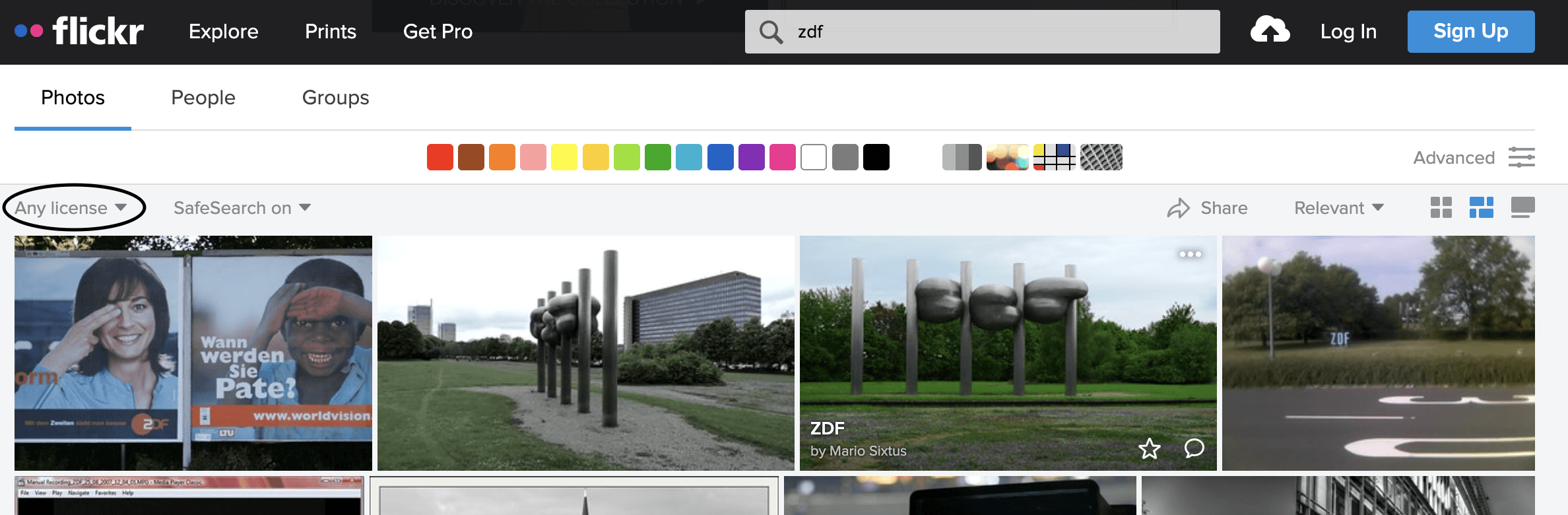Switch to square thumbnail grid view

[1441, 207]
